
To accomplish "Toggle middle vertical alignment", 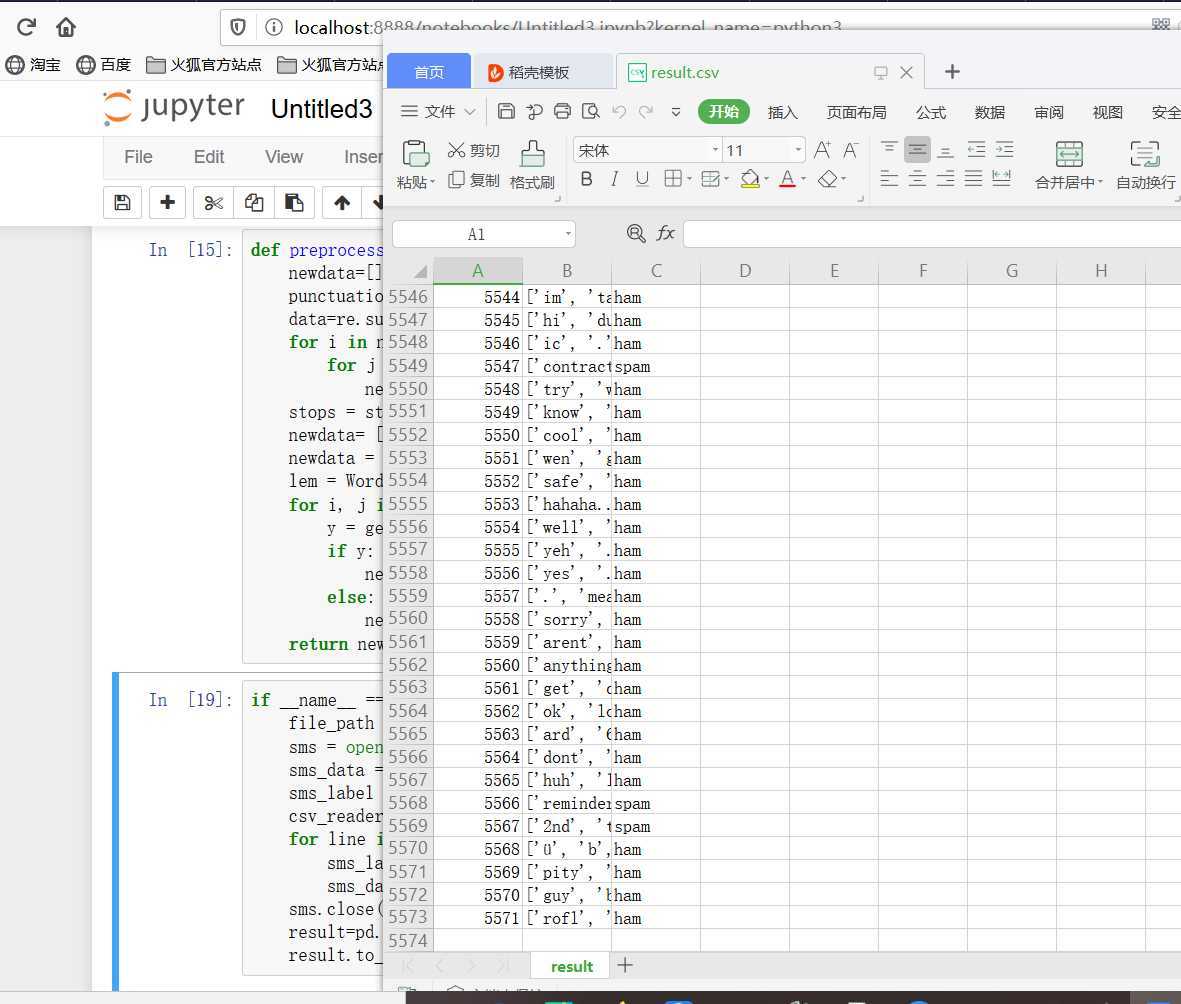I will click(917, 149).
